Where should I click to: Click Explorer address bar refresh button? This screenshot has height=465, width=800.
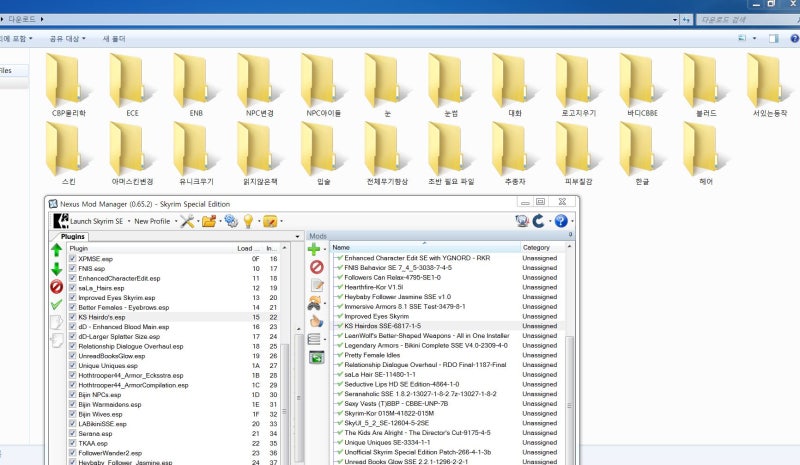(x=686, y=19)
